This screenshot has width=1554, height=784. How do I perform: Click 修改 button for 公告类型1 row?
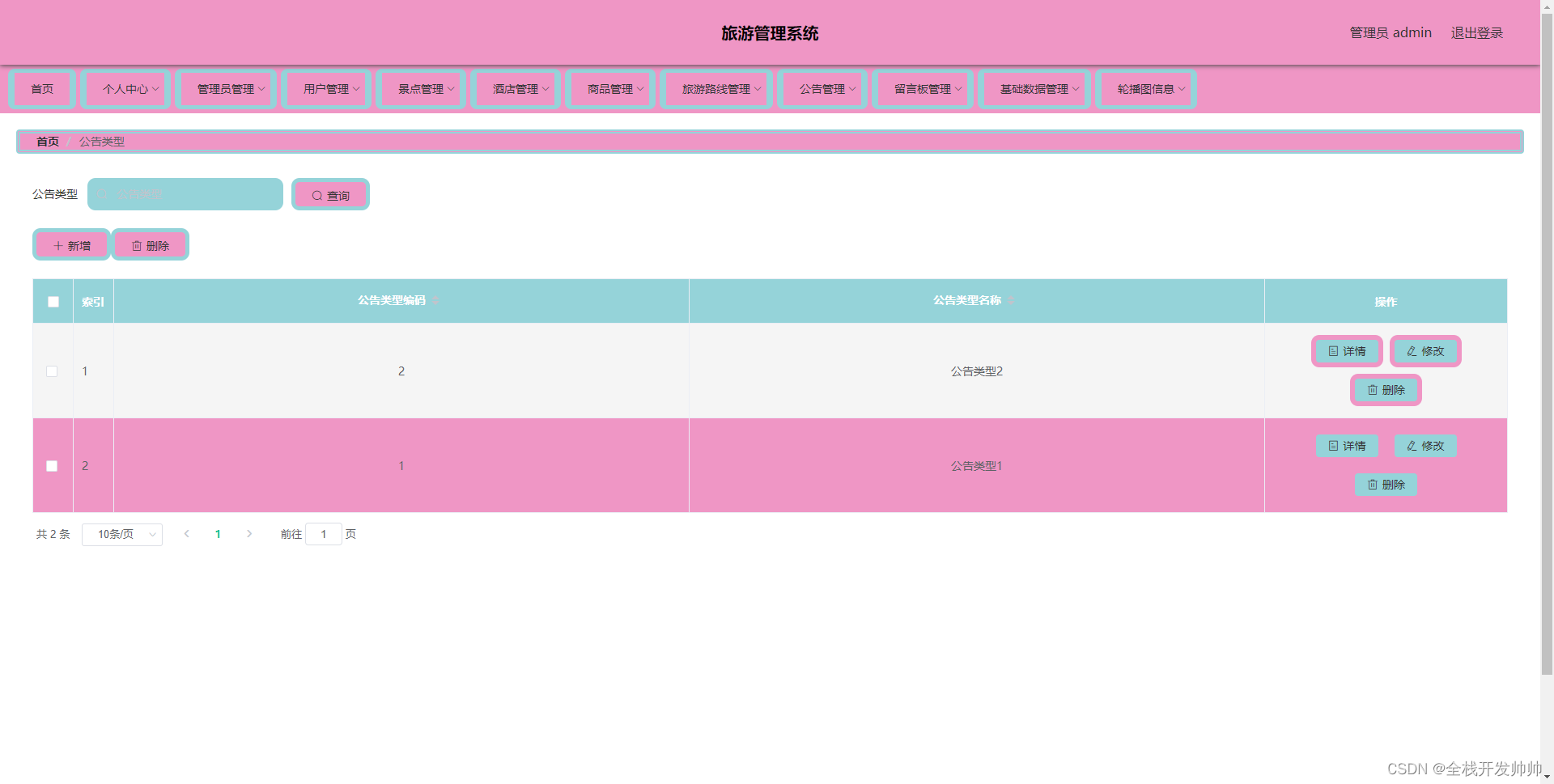tap(1425, 446)
